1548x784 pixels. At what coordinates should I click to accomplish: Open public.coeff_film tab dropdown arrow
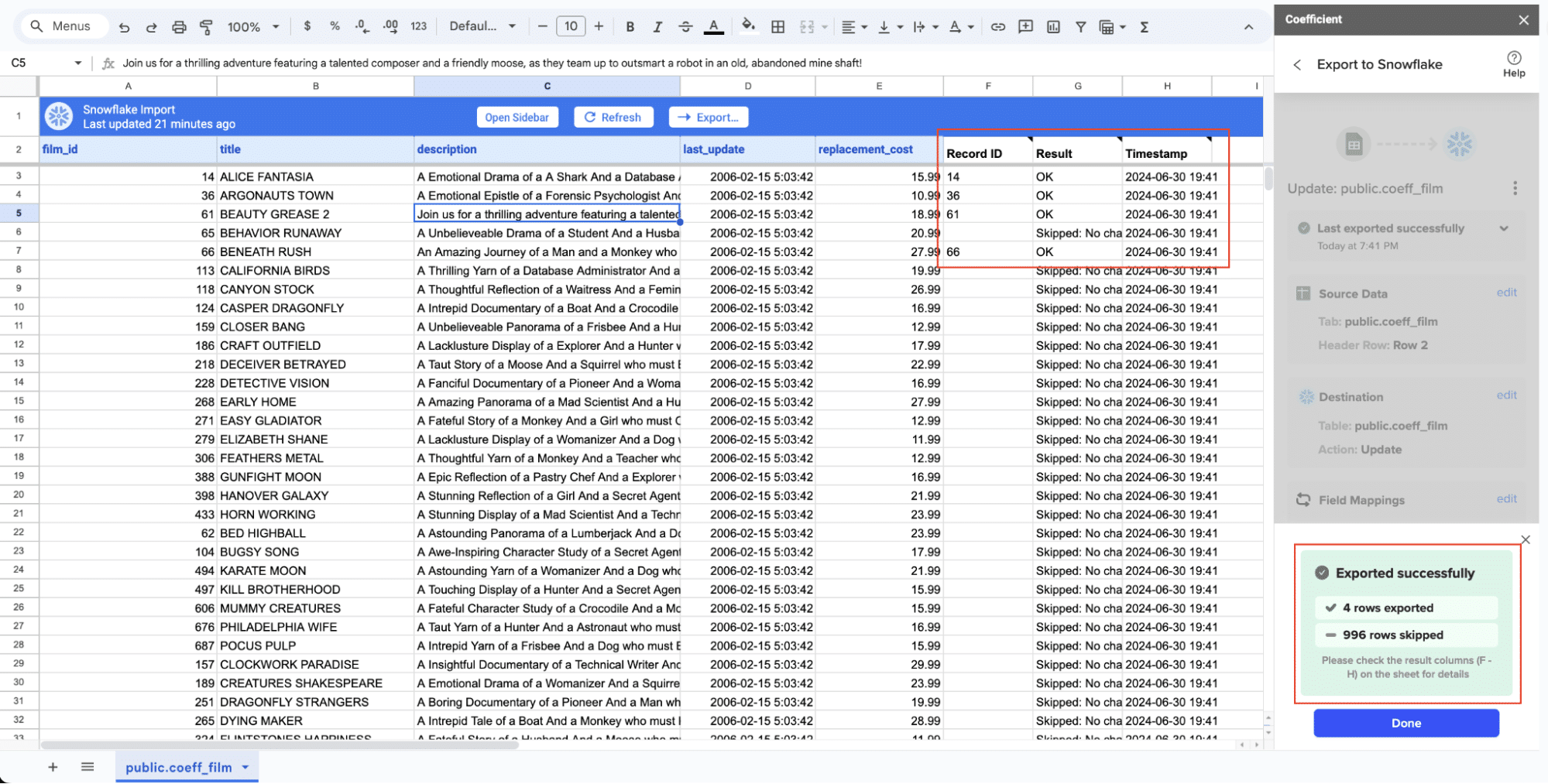pos(245,767)
